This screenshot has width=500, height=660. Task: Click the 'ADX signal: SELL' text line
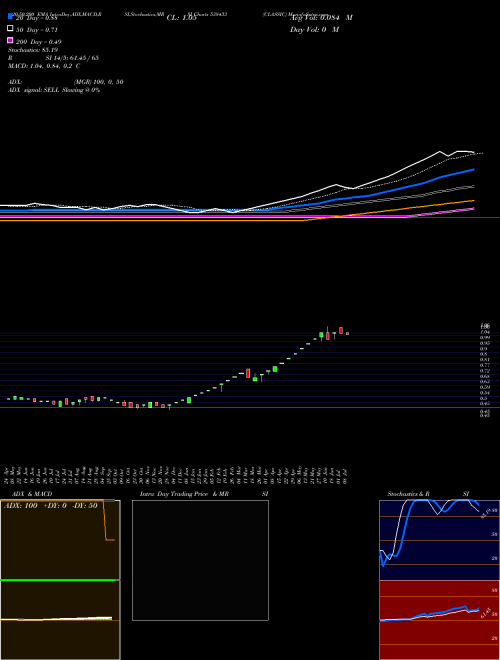coord(54,90)
